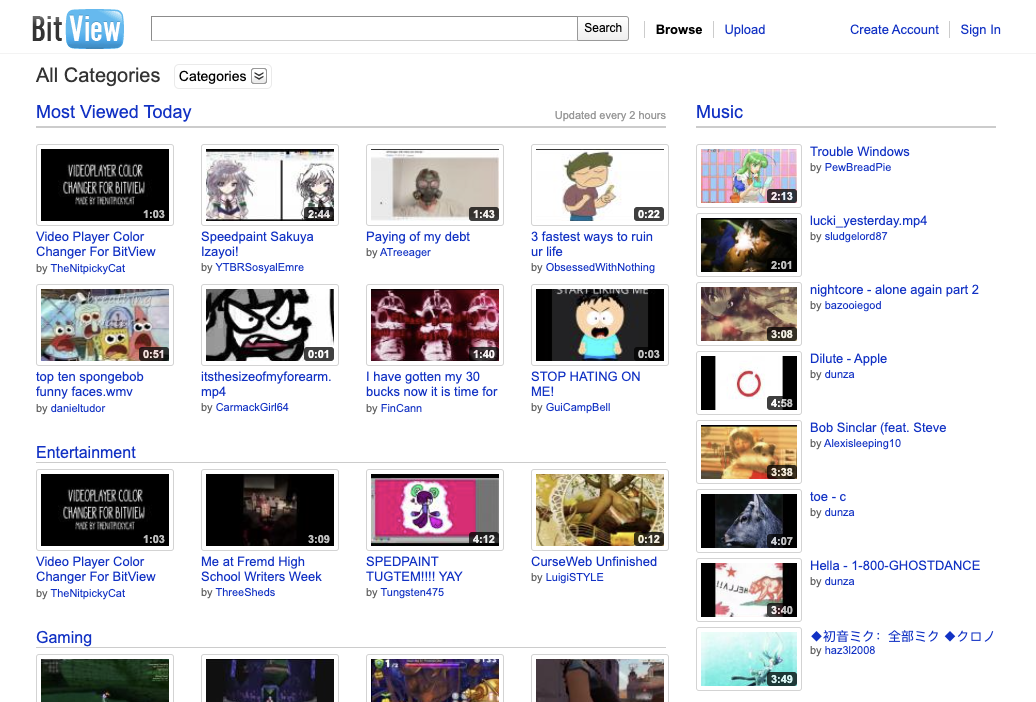
Task: Click the Search button
Action: 603,28
